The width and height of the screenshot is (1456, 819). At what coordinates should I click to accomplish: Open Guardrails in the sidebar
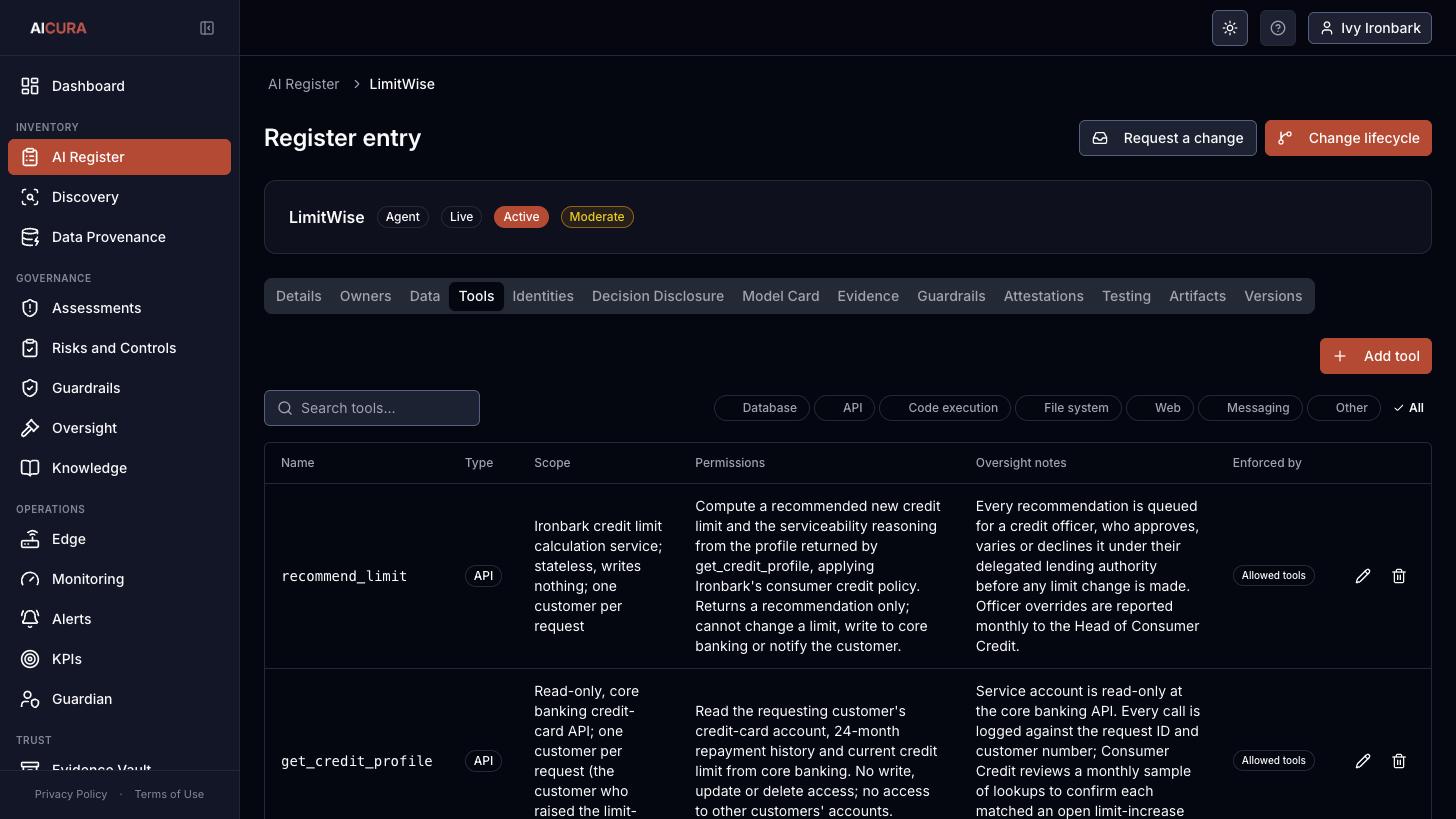(x=119, y=388)
